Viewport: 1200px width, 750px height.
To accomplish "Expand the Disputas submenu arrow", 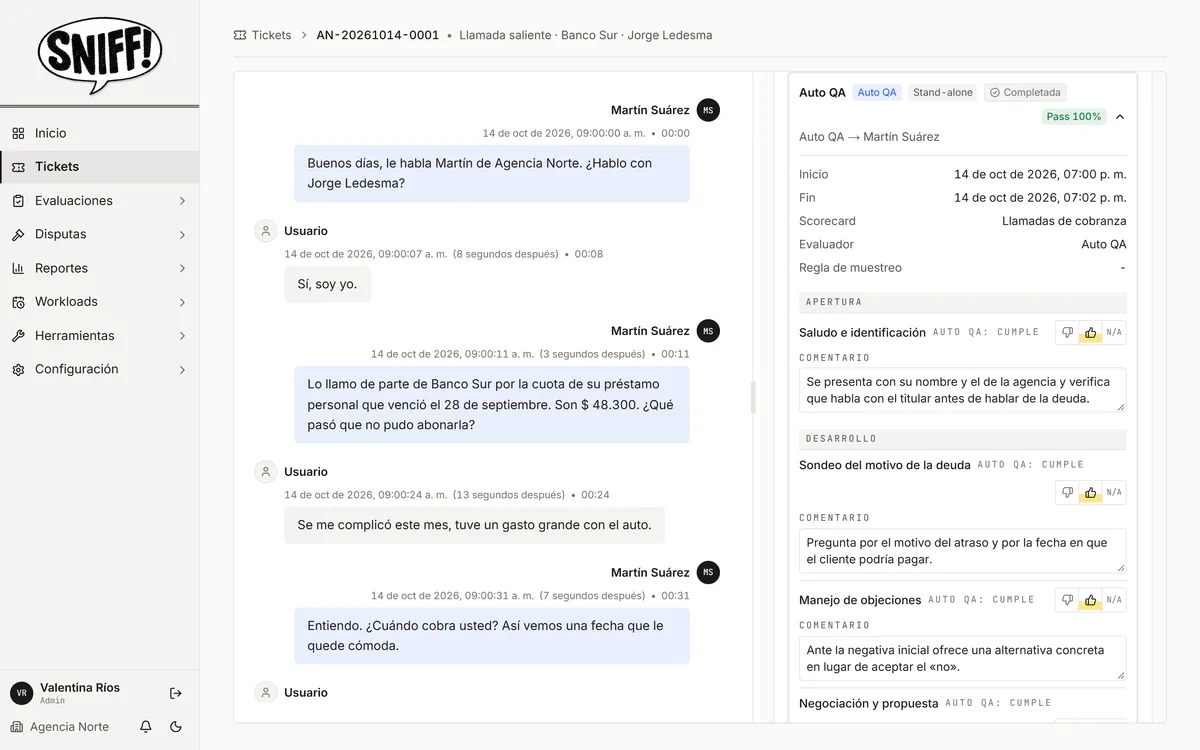I will (182, 234).
